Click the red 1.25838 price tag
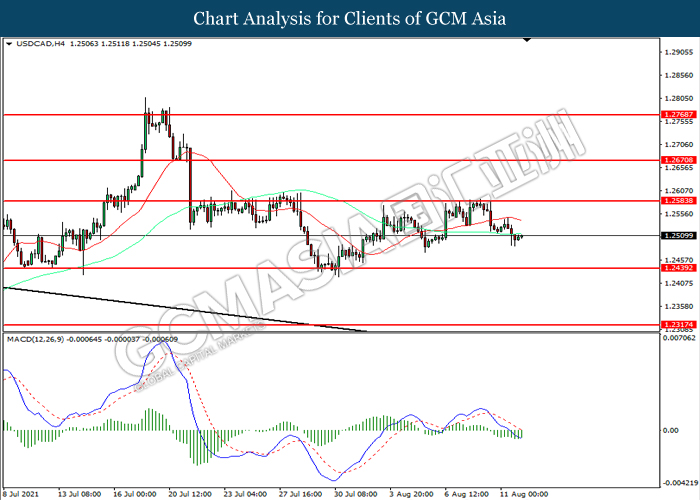The image size is (700, 500). pos(678,201)
